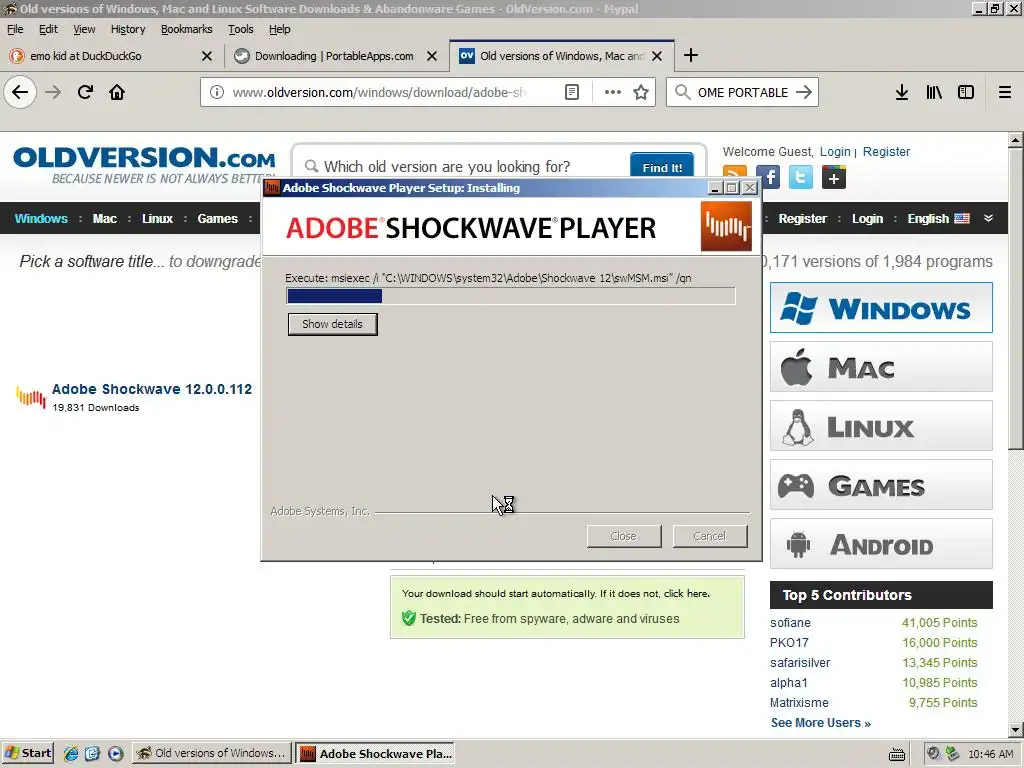The image size is (1024, 768).
Task: Open a new browser tab
Action: tap(691, 56)
